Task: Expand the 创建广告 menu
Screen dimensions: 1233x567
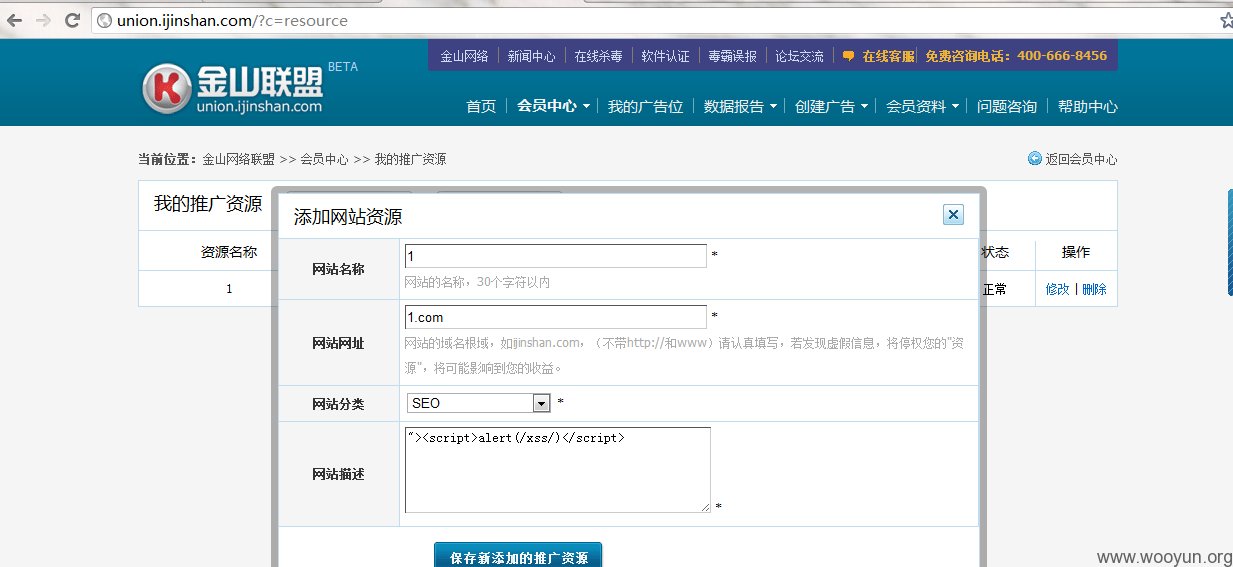Action: point(831,106)
